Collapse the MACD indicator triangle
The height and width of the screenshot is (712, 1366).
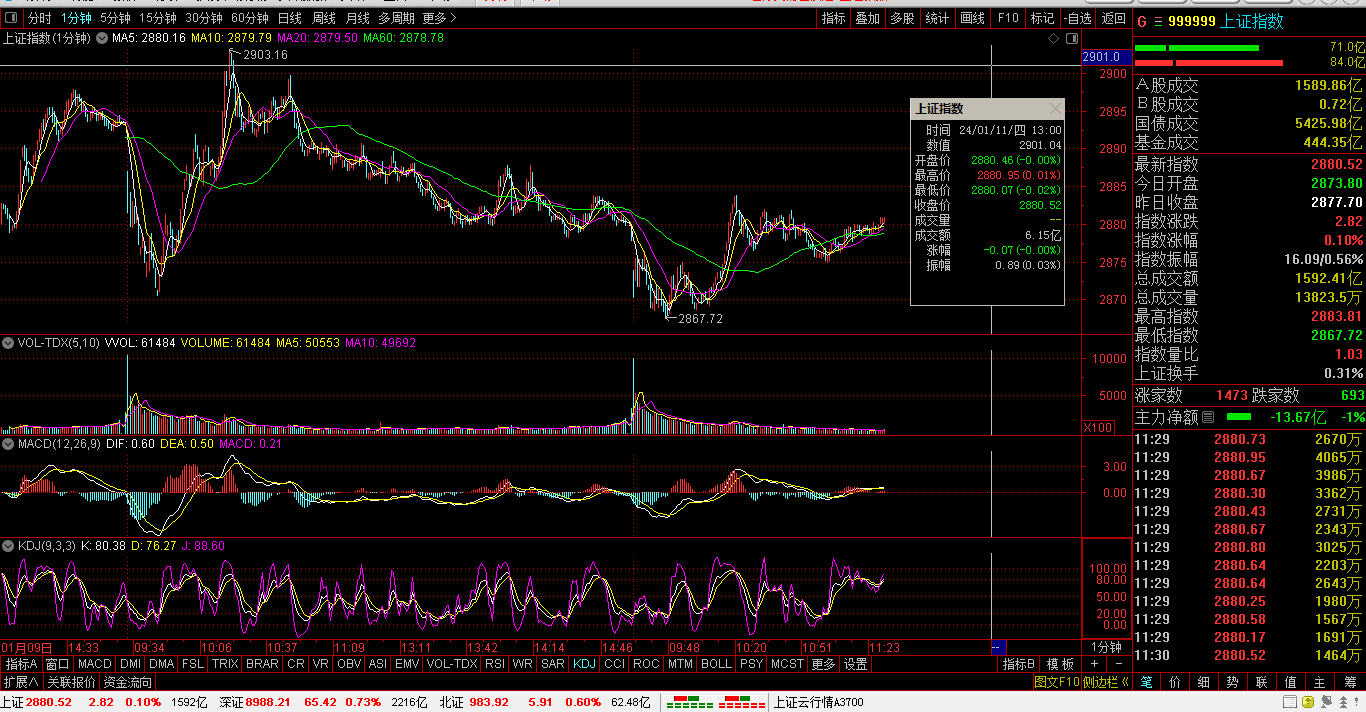pos(8,444)
